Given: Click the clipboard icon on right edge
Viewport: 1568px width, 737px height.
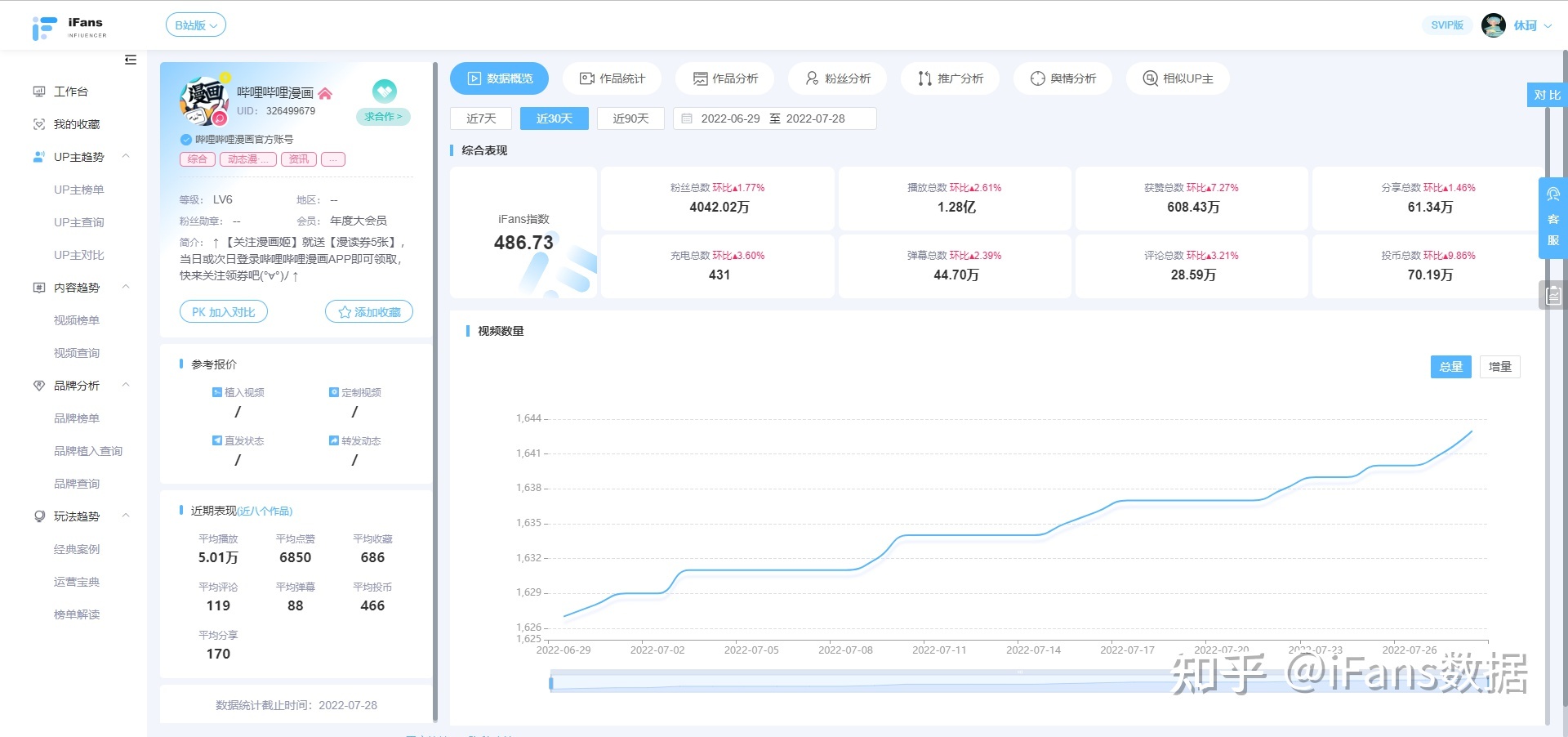Looking at the screenshot, I should pyautogui.click(x=1553, y=295).
